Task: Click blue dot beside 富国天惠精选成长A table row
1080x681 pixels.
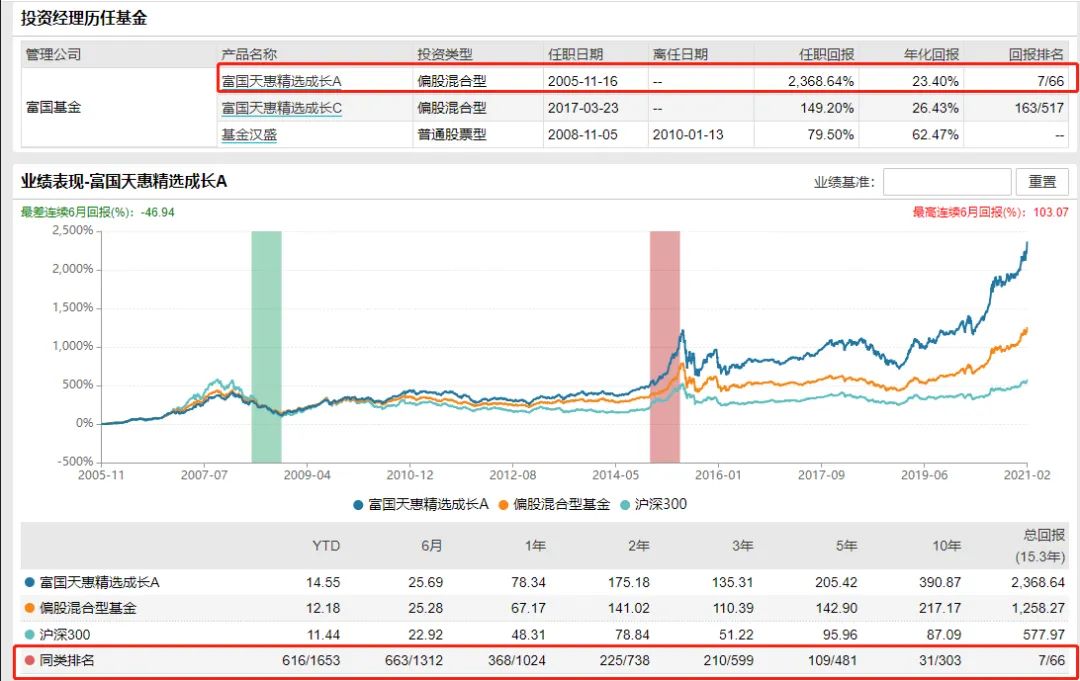Action: pos(29,582)
